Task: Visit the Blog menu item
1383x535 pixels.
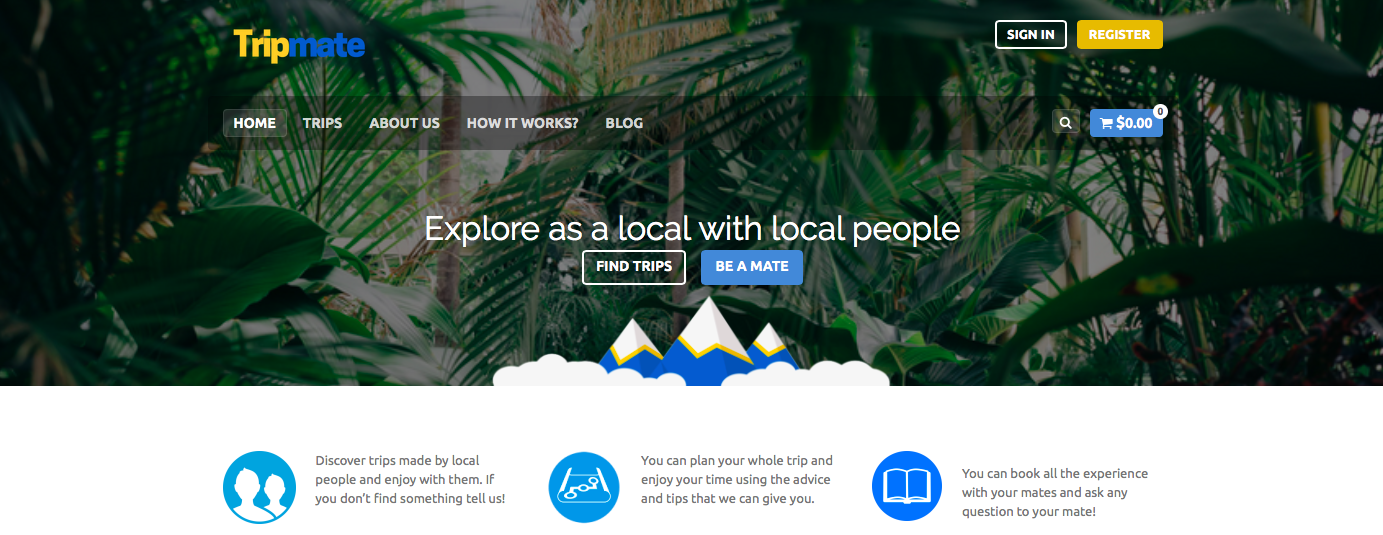Action: point(624,123)
